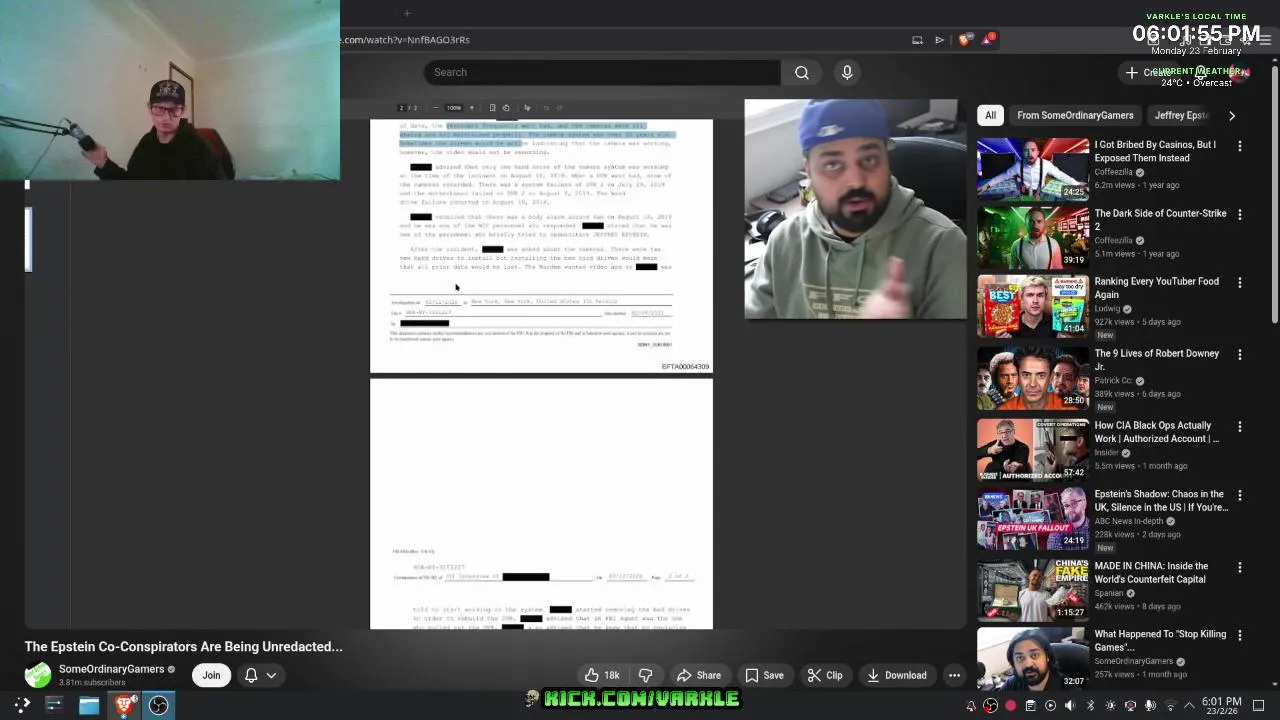The width and height of the screenshot is (1280, 720).
Task: Click the YouTube search magnifier button
Action: coord(801,72)
